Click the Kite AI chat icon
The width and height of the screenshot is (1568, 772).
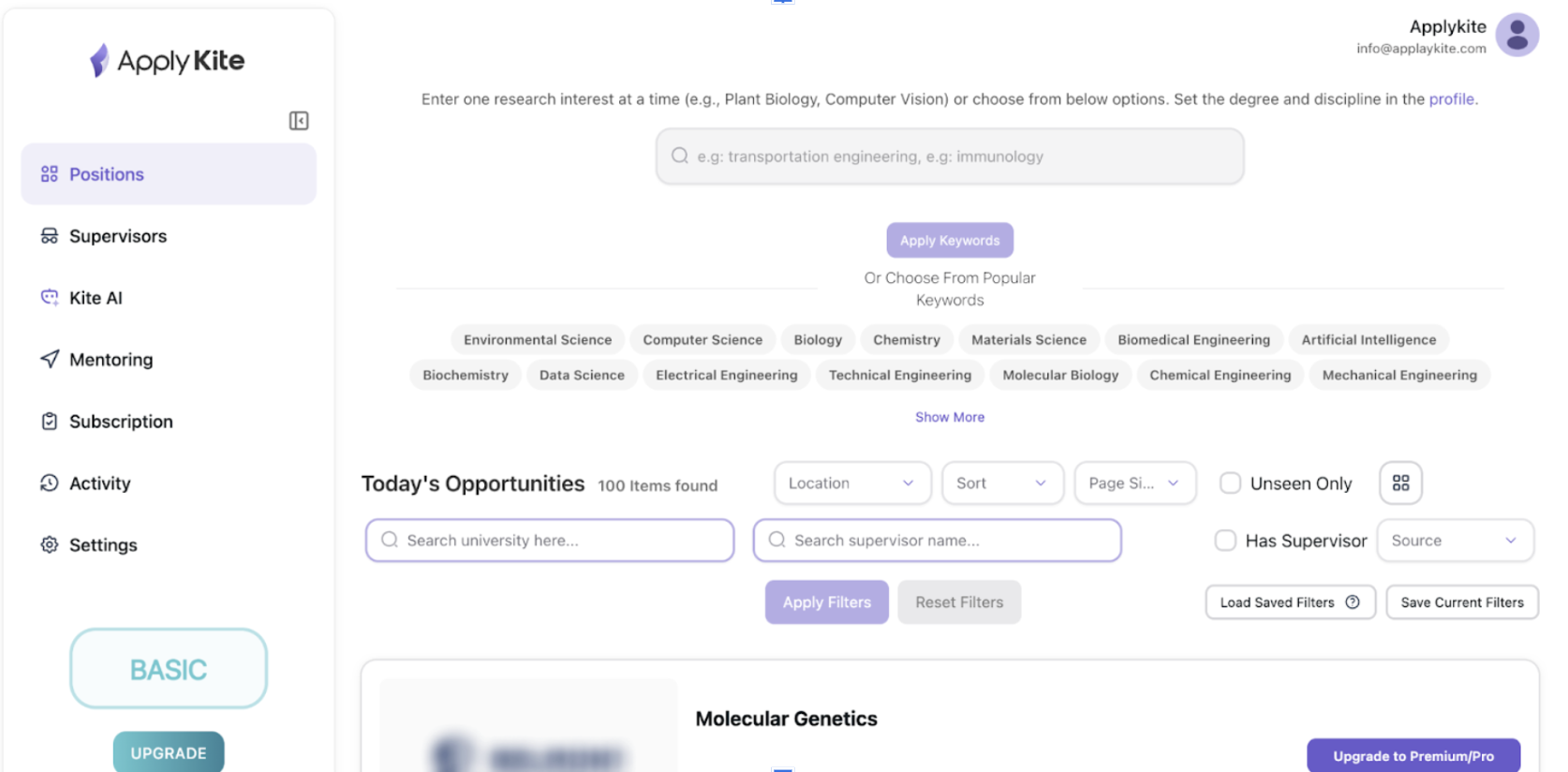tap(50, 297)
